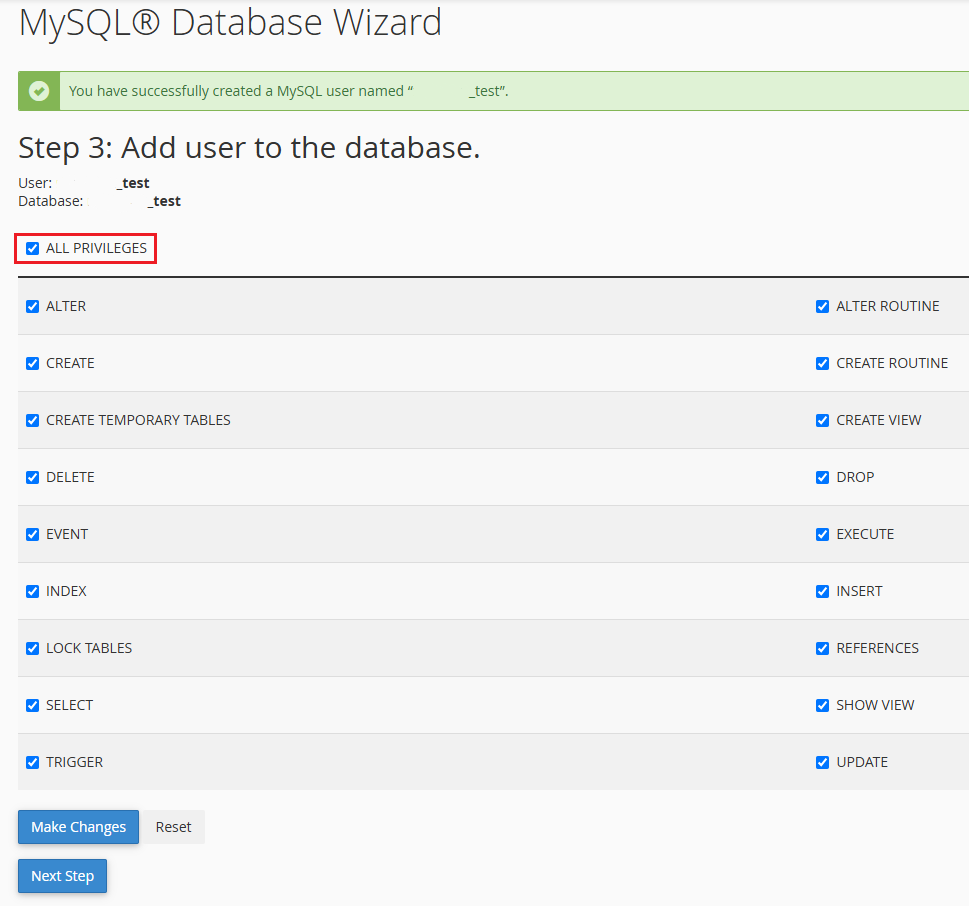Viewport: 969px width, 906px height.
Task: Untick CREATE TEMPORARY TABLES privilege
Action: (33, 420)
